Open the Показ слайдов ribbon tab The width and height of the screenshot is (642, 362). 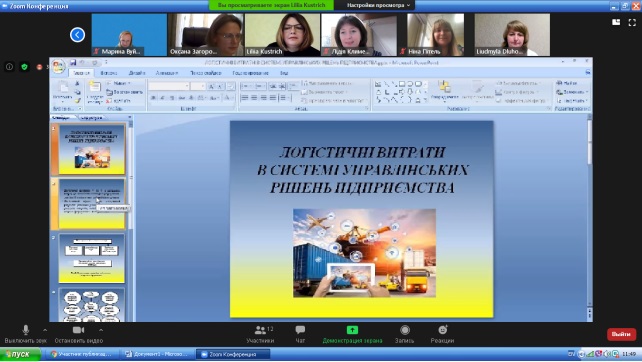(206, 73)
